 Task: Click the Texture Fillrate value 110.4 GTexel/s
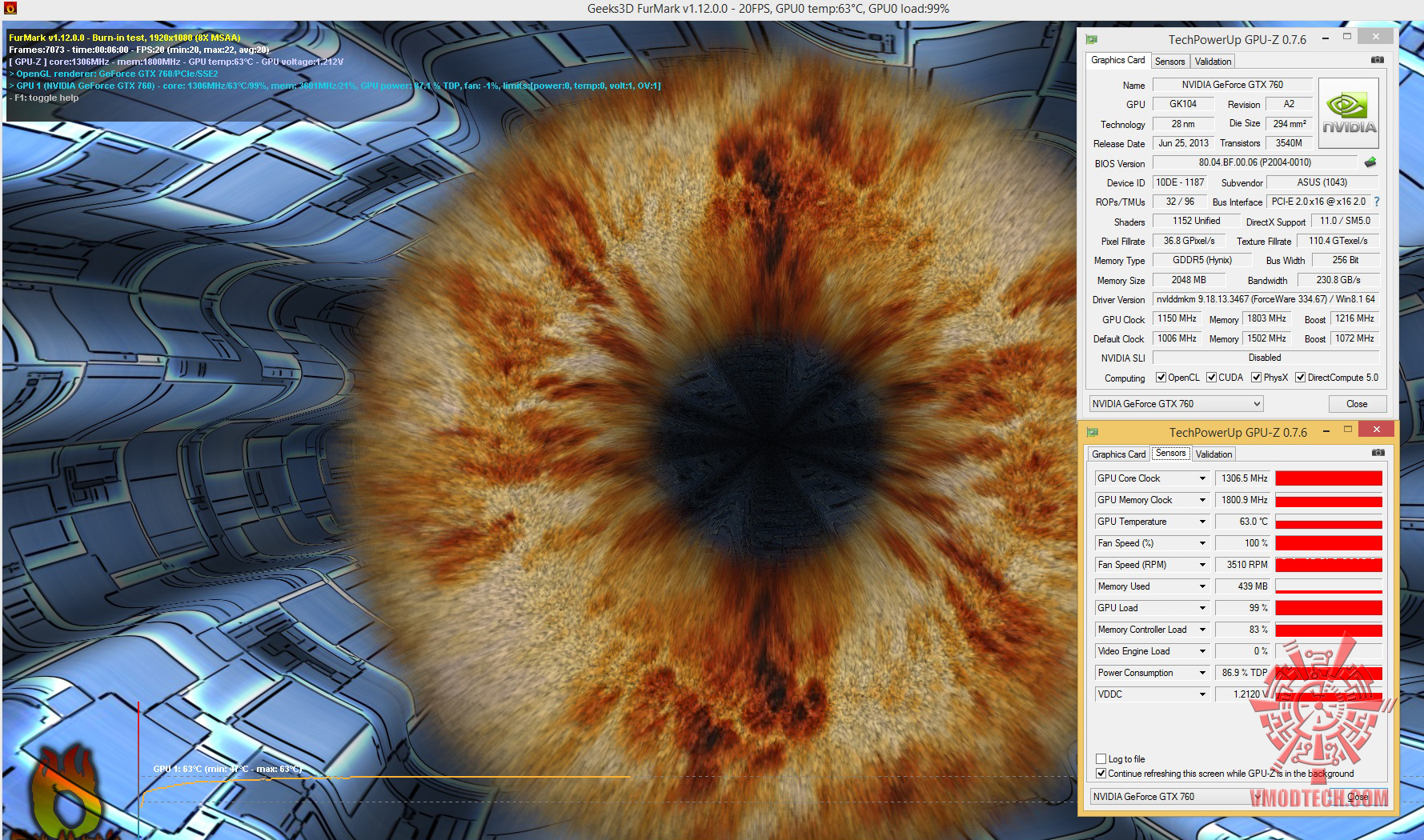pyautogui.click(x=1338, y=241)
